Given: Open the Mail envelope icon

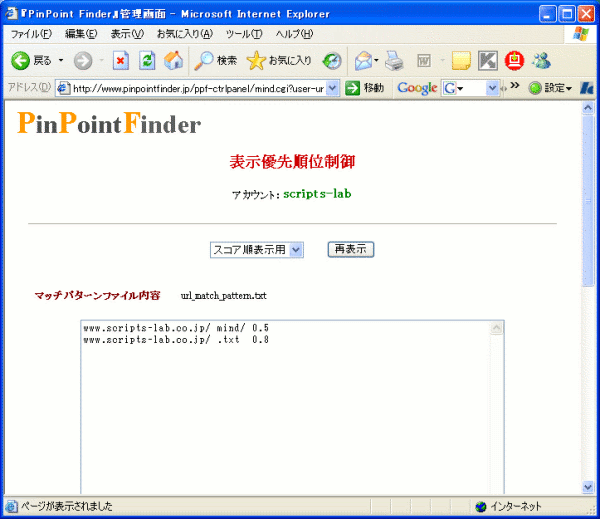Looking at the screenshot, I should click(x=363, y=60).
